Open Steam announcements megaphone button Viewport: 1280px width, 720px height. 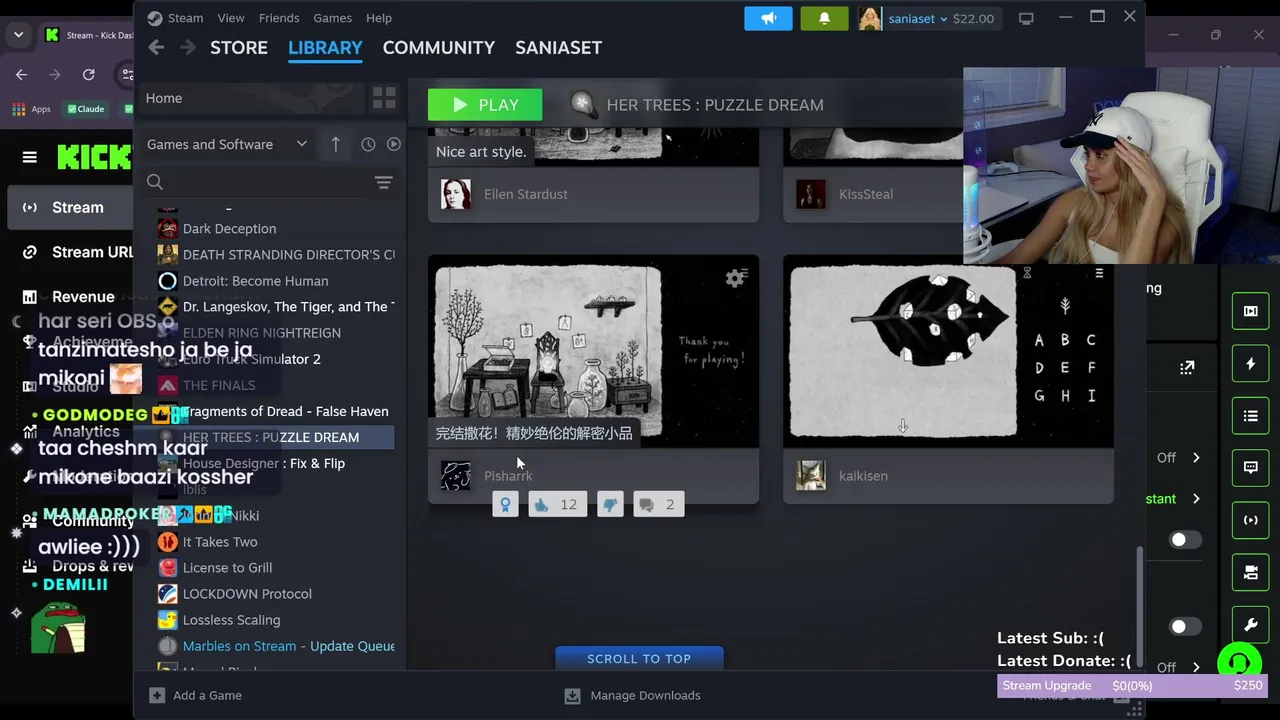pyautogui.click(x=768, y=18)
